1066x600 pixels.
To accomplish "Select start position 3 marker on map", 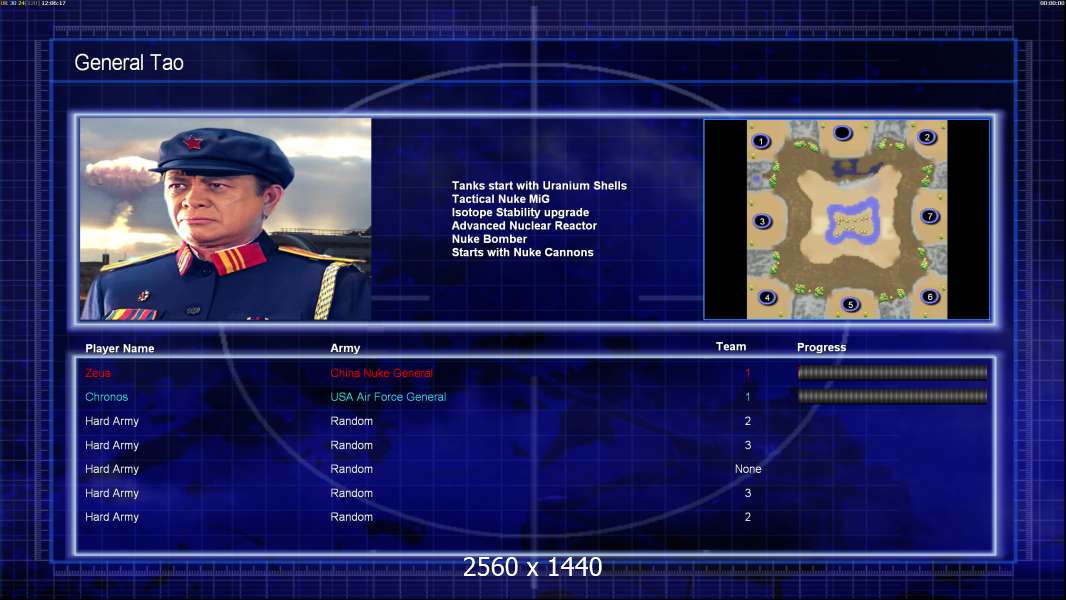I will [762, 222].
